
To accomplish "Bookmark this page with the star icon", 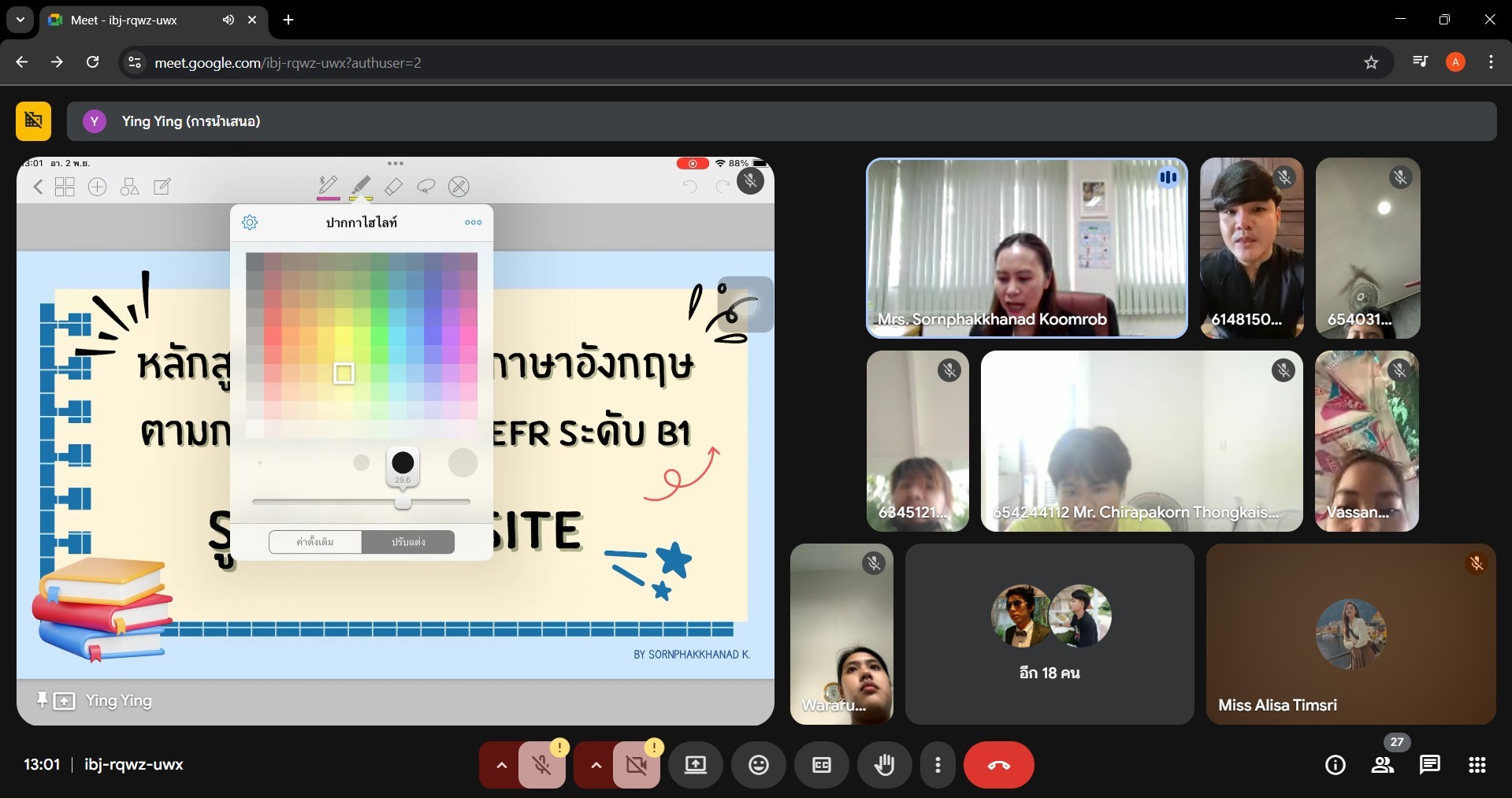I will click(x=1371, y=63).
